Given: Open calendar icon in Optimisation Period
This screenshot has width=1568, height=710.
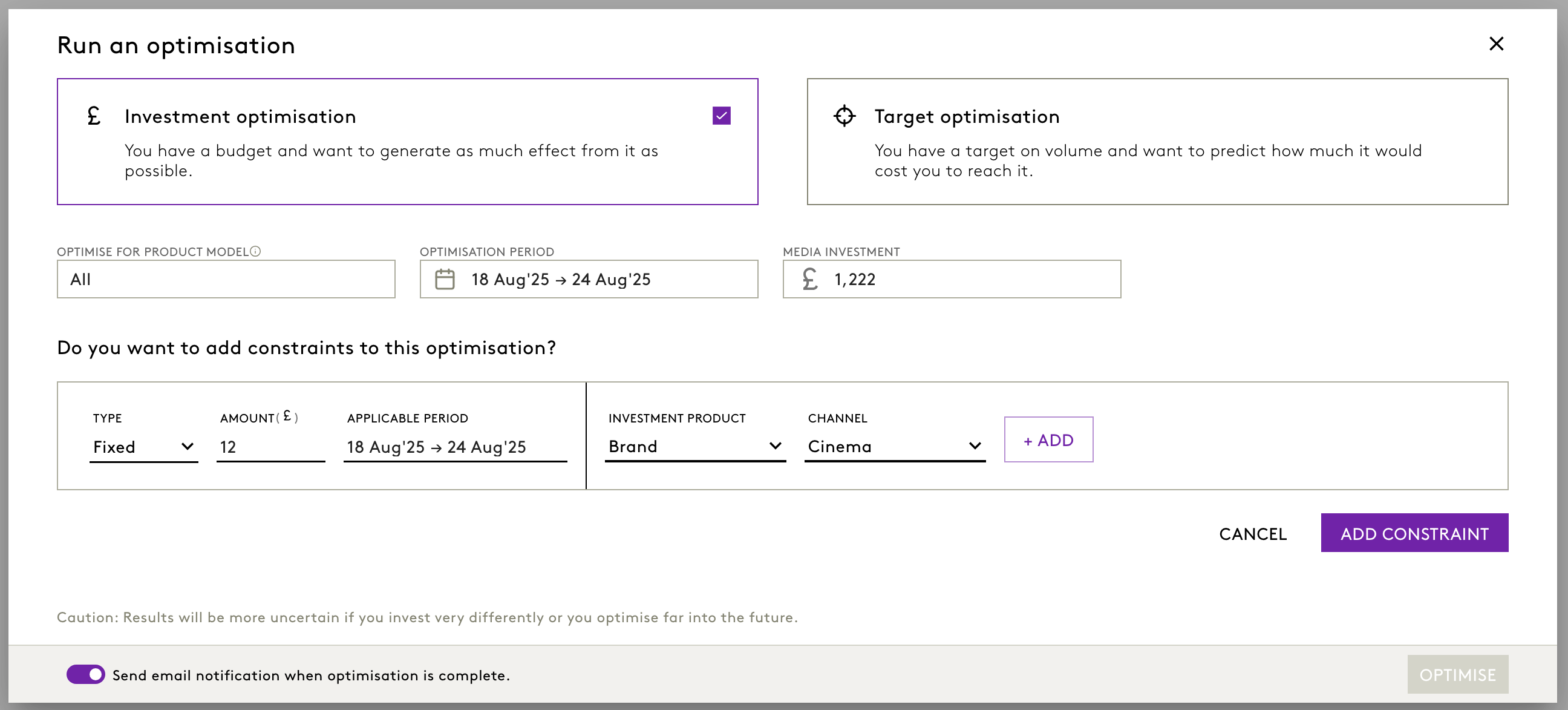Looking at the screenshot, I should point(445,280).
